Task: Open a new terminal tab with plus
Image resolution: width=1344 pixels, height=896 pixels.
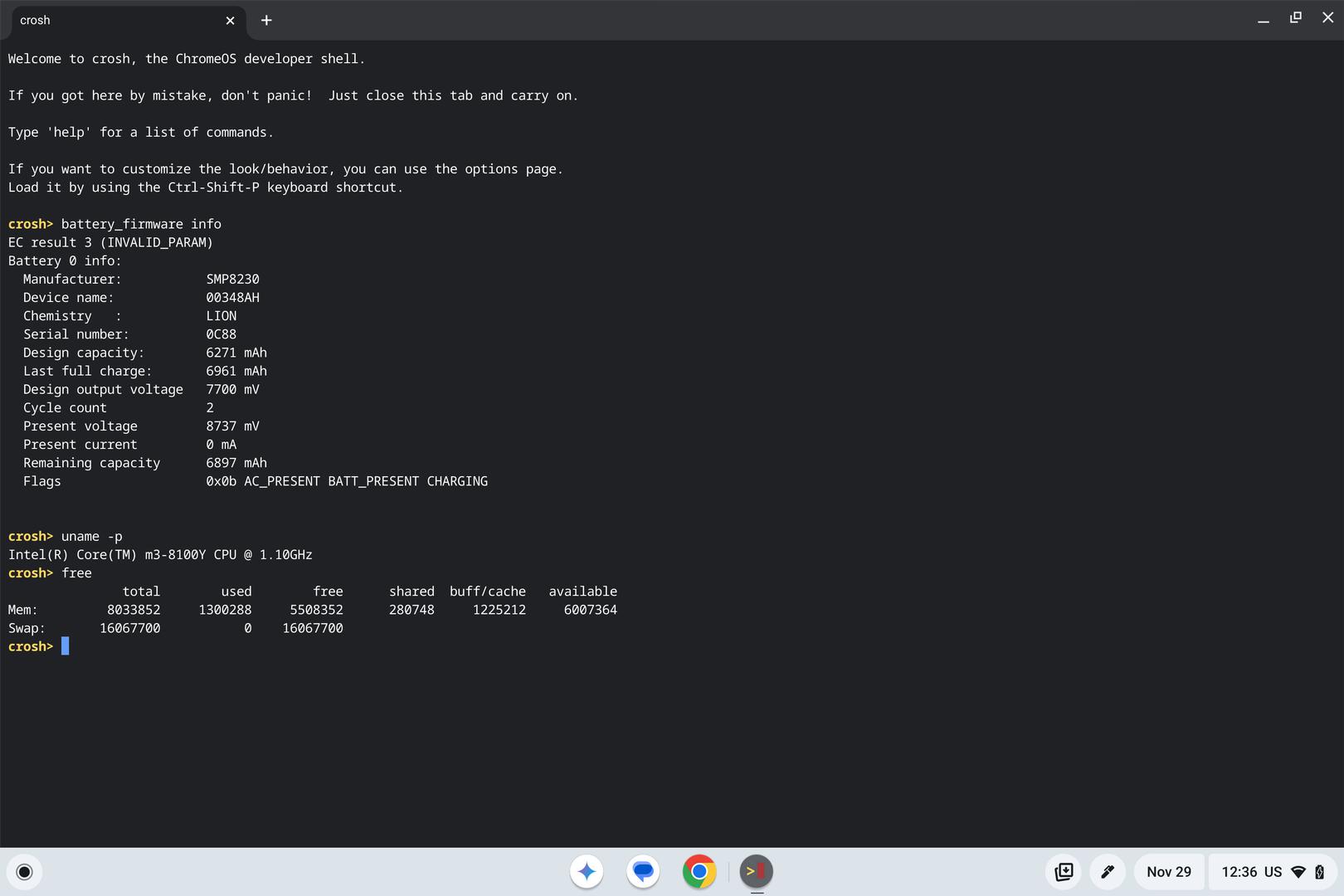Action: point(266,21)
